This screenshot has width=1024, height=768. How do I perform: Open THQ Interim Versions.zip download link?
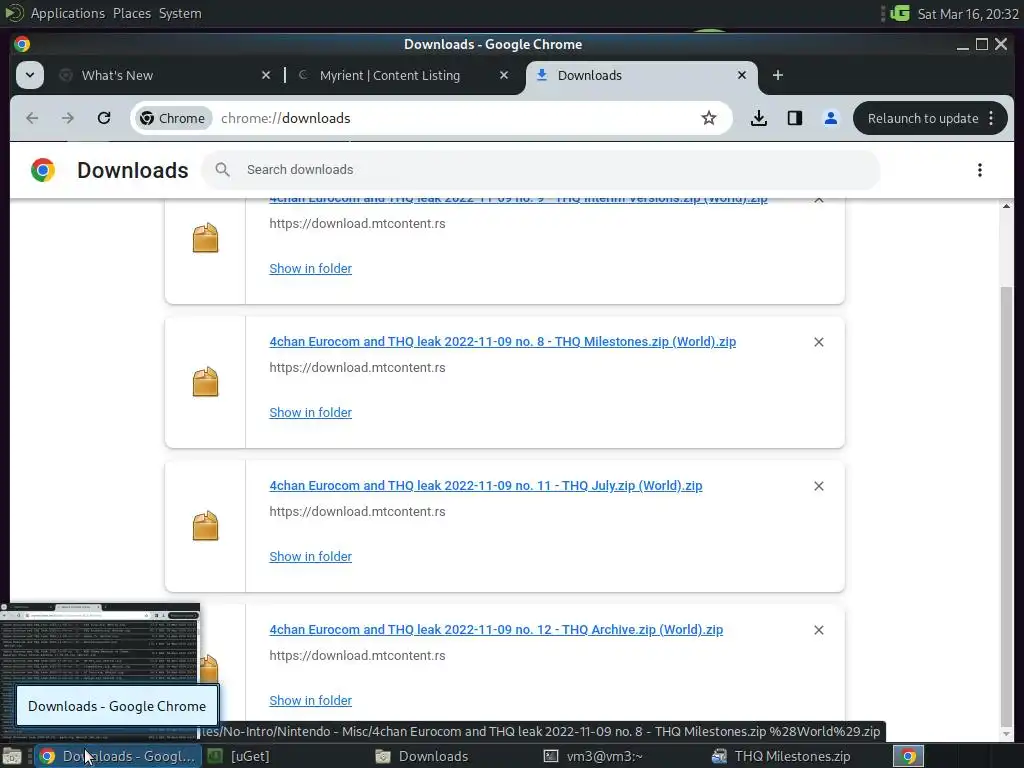(x=519, y=199)
